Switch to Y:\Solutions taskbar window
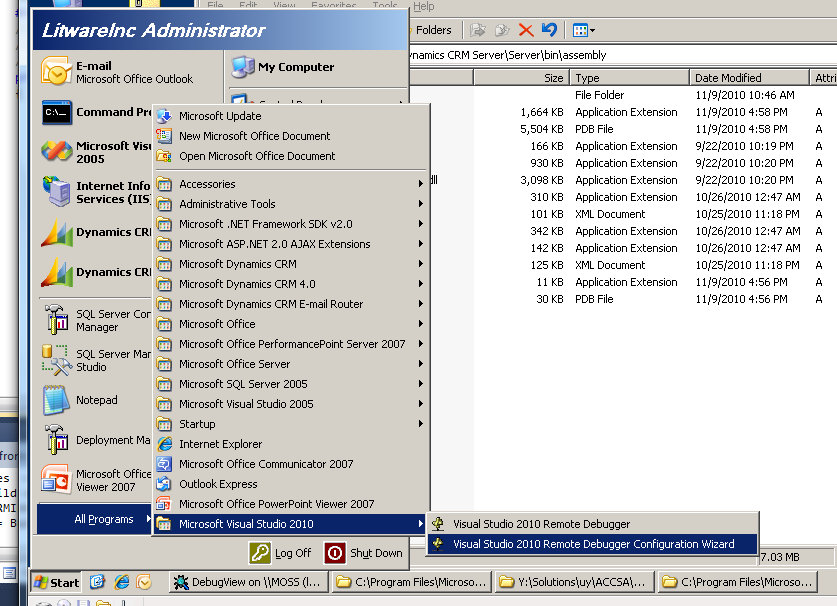Image resolution: width=837 pixels, height=606 pixels. 574,582
